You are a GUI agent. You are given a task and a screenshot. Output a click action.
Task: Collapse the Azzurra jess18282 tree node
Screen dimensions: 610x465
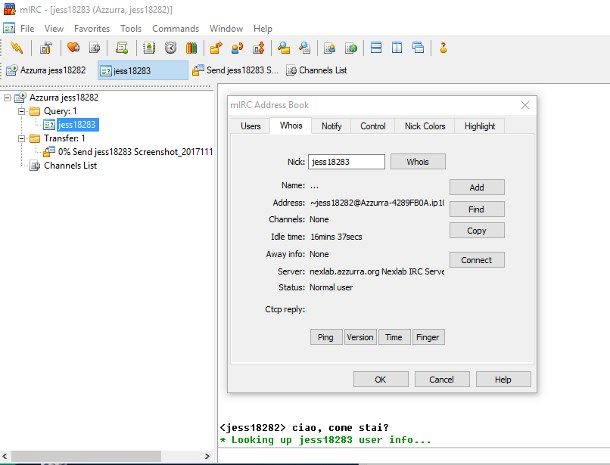click(x=7, y=97)
